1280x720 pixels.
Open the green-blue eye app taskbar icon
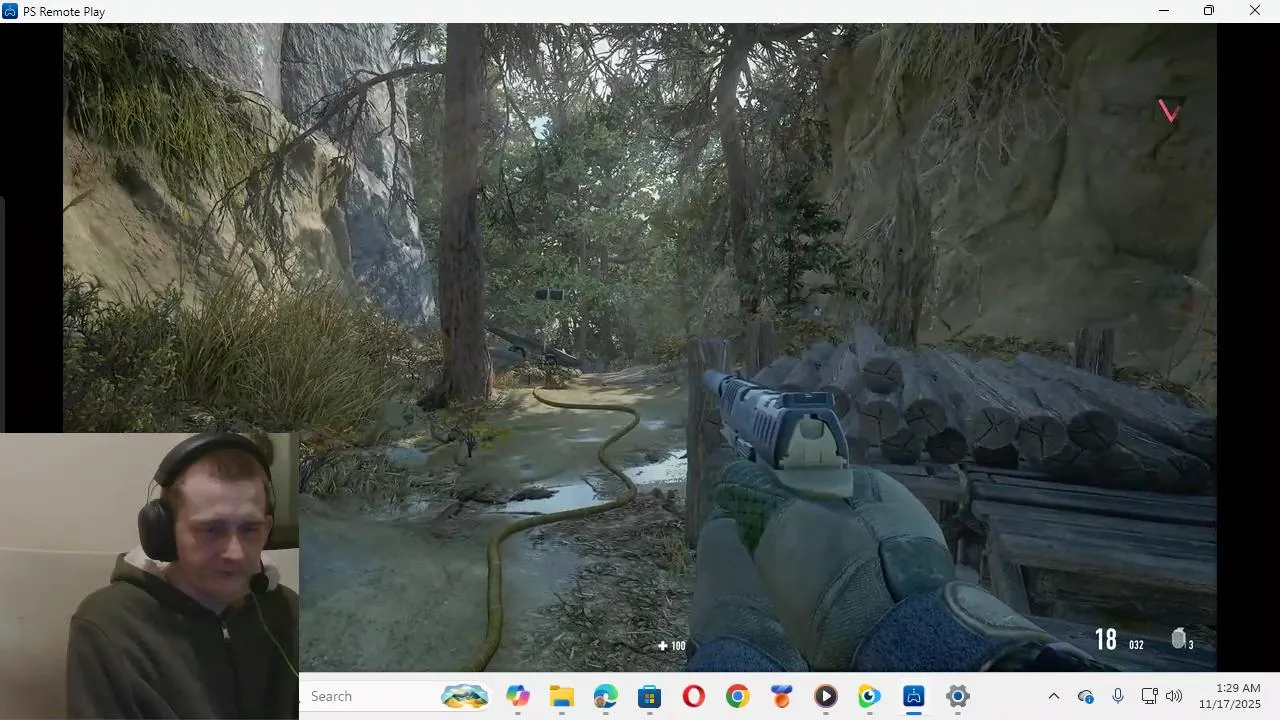point(869,697)
